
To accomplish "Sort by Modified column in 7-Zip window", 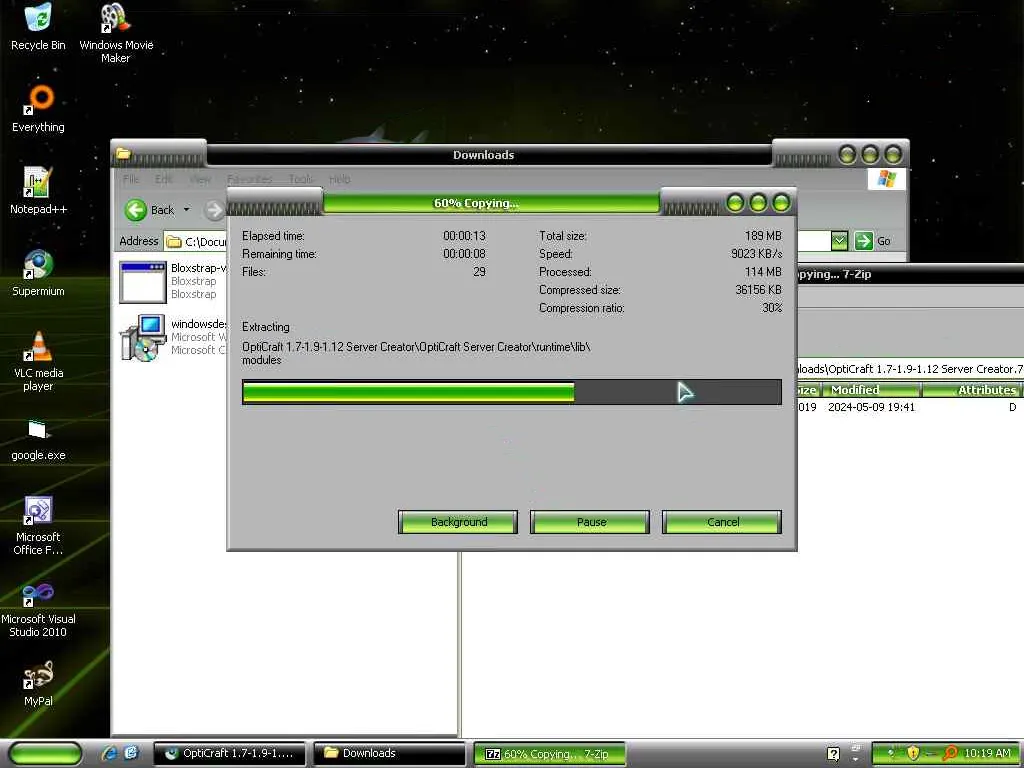I will coord(870,390).
